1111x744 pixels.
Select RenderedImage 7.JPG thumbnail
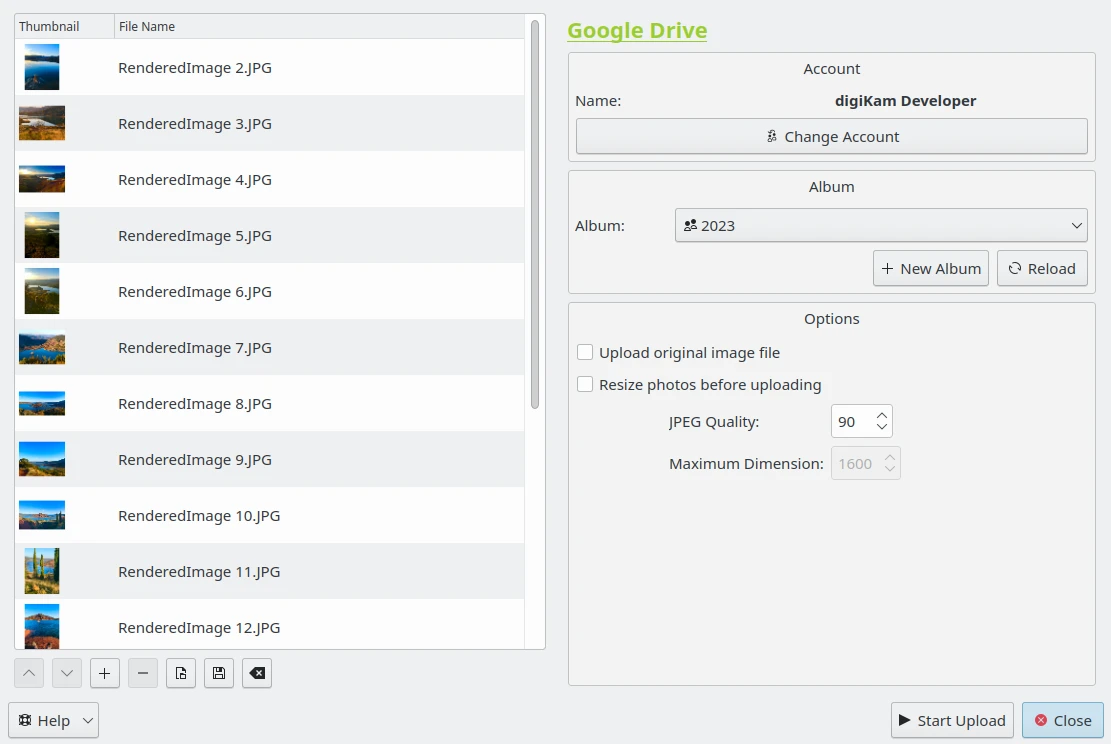[42, 348]
